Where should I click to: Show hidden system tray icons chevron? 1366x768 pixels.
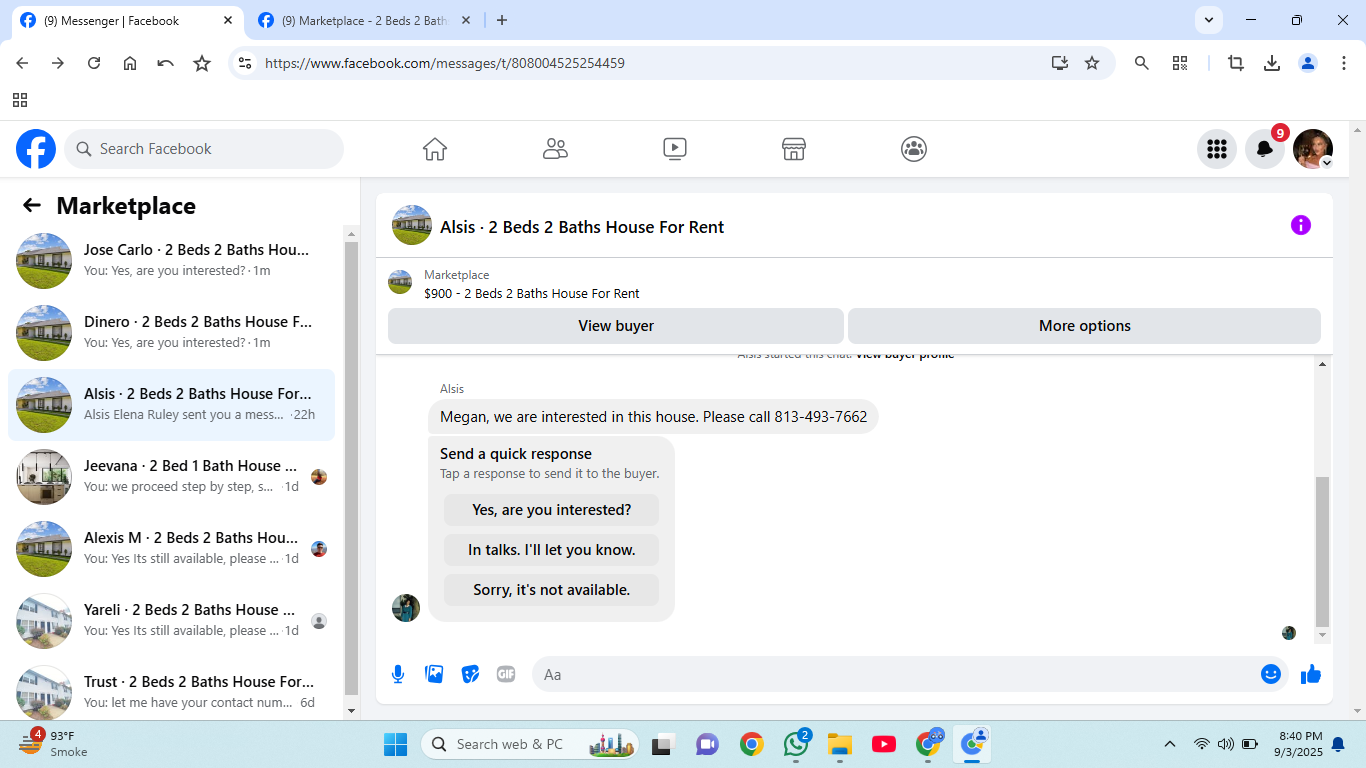[1170, 744]
